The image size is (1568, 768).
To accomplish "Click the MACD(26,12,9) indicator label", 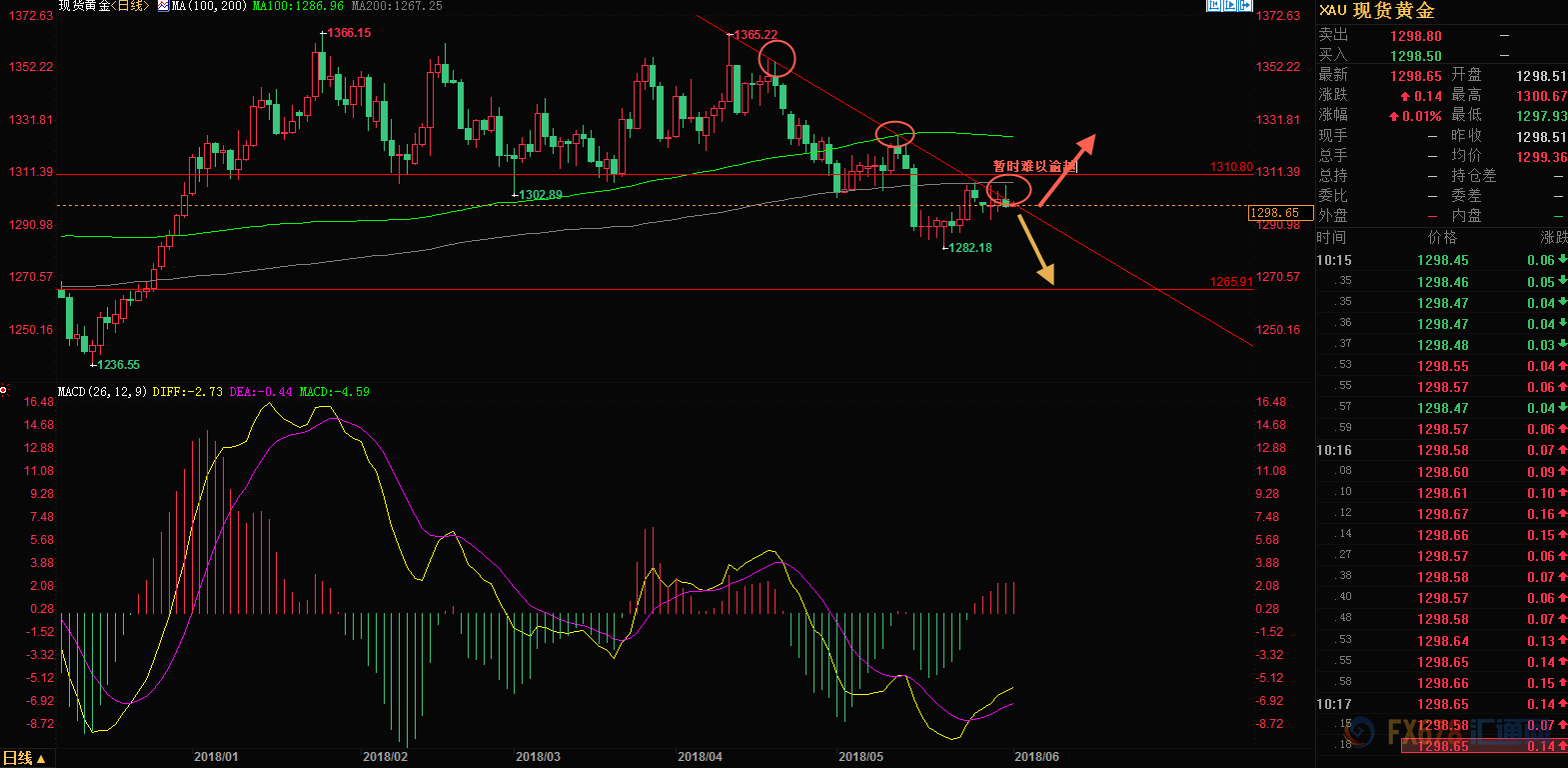I will (103, 392).
